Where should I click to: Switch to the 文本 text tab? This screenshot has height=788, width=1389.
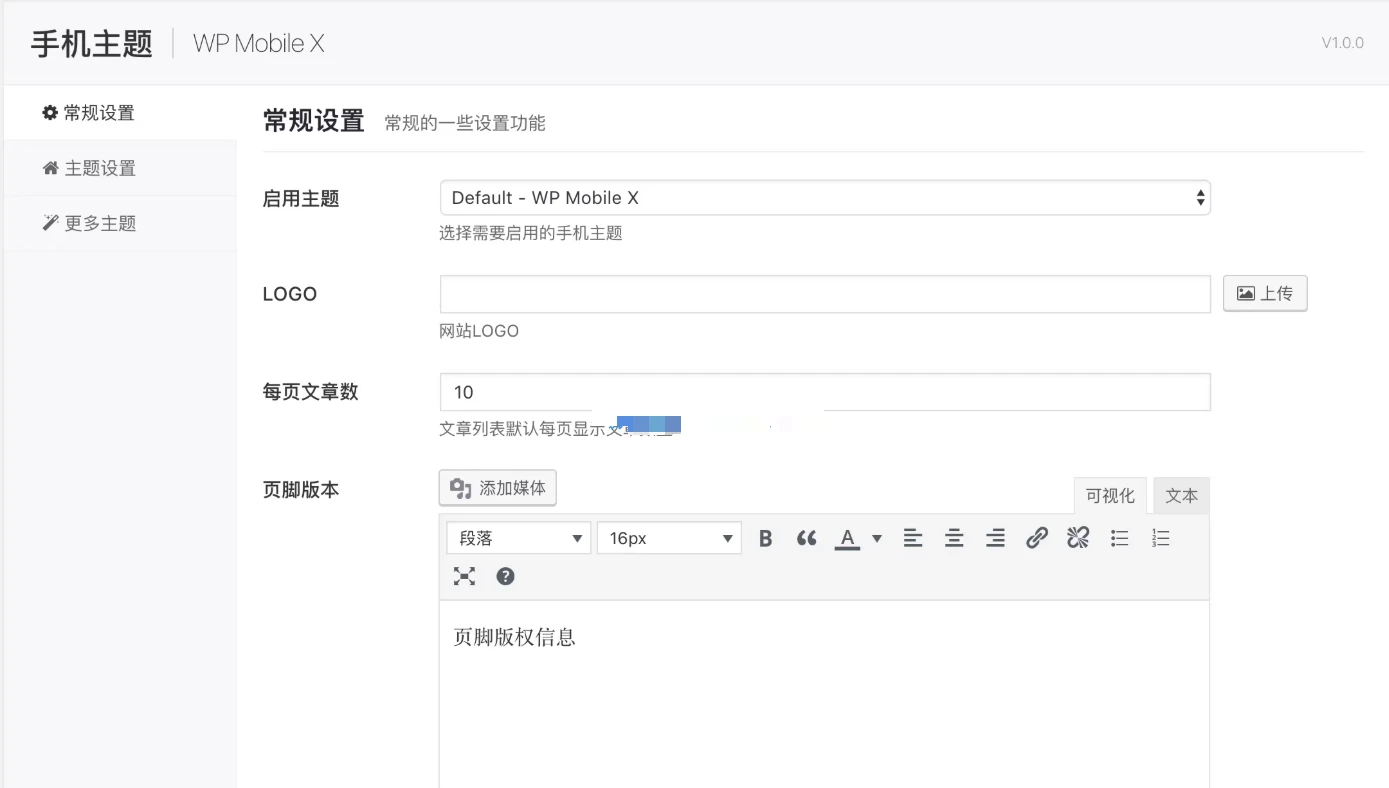[x=1181, y=496]
